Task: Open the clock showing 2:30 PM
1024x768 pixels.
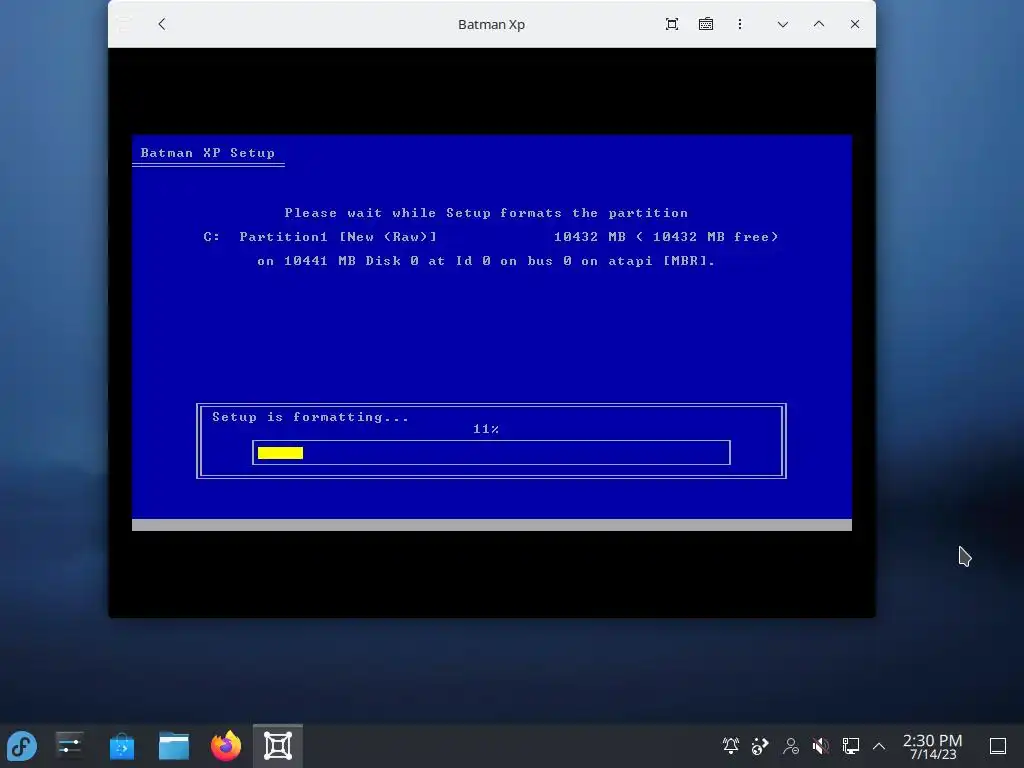Action: click(932, 746)
